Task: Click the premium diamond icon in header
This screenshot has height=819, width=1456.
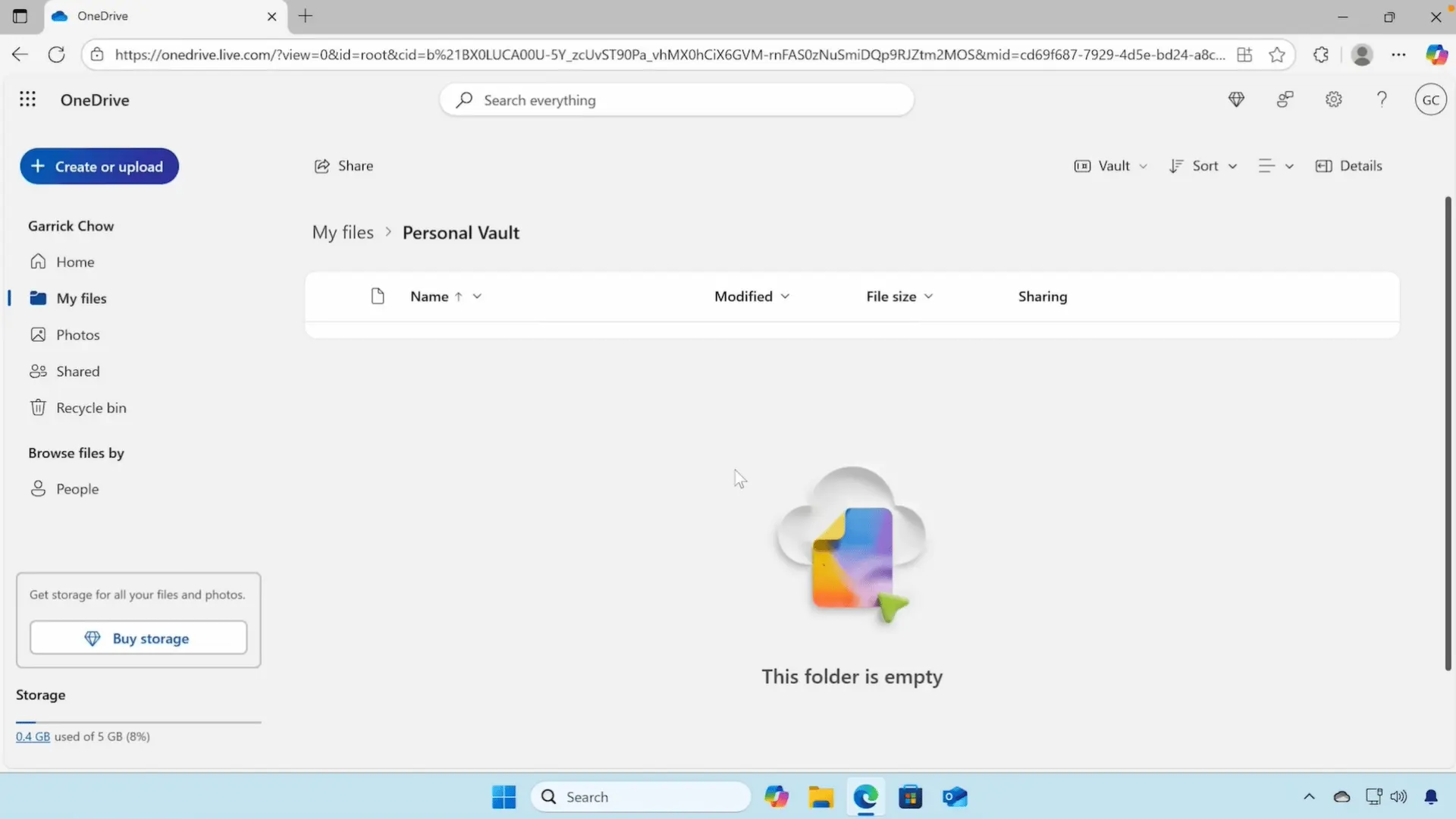Action: point(1236,99)
